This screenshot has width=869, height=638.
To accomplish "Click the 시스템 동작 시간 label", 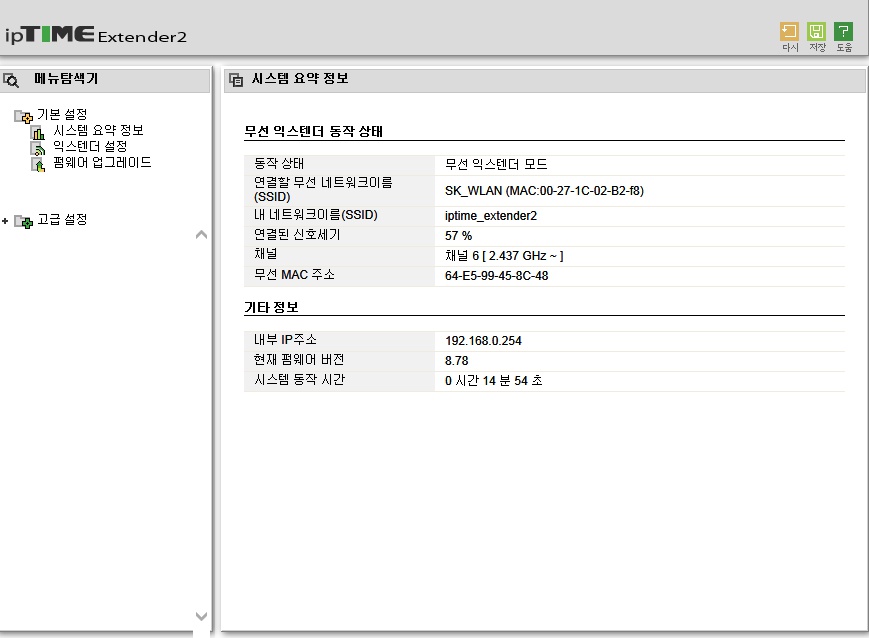I will point(299,380).
